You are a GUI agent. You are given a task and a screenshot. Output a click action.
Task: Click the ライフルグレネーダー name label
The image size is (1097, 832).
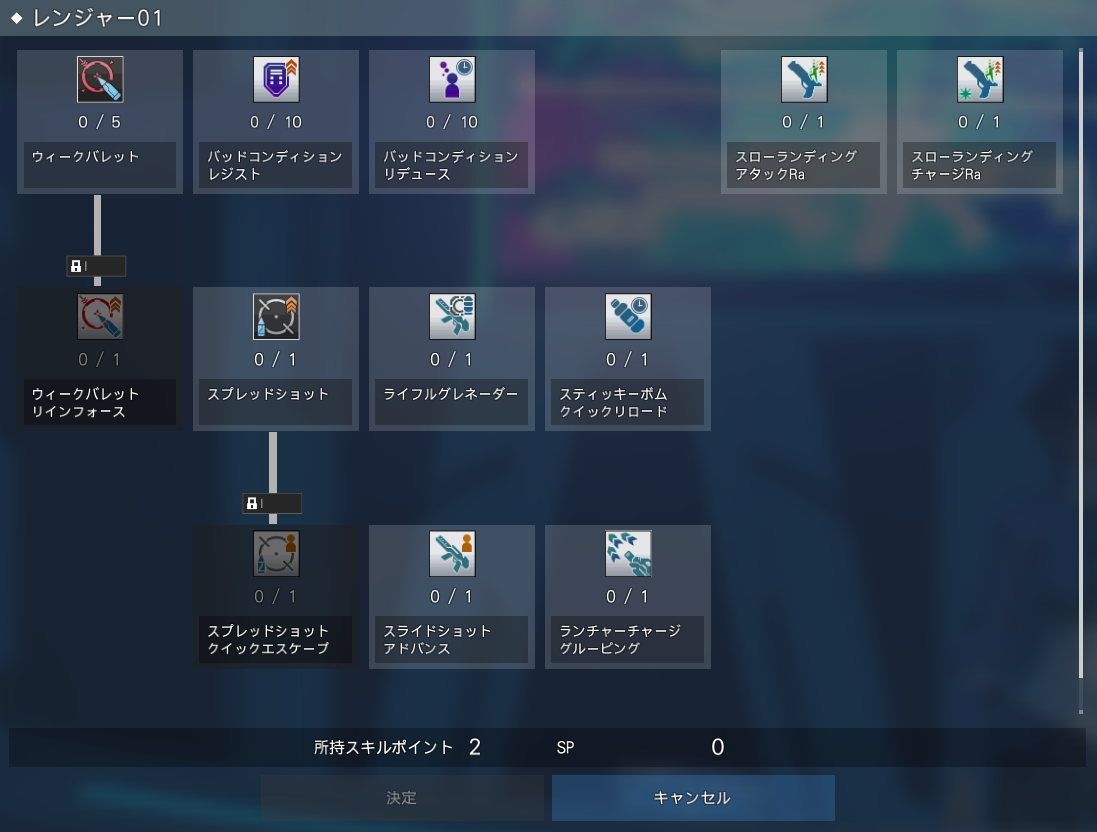(x=451, y=394)
